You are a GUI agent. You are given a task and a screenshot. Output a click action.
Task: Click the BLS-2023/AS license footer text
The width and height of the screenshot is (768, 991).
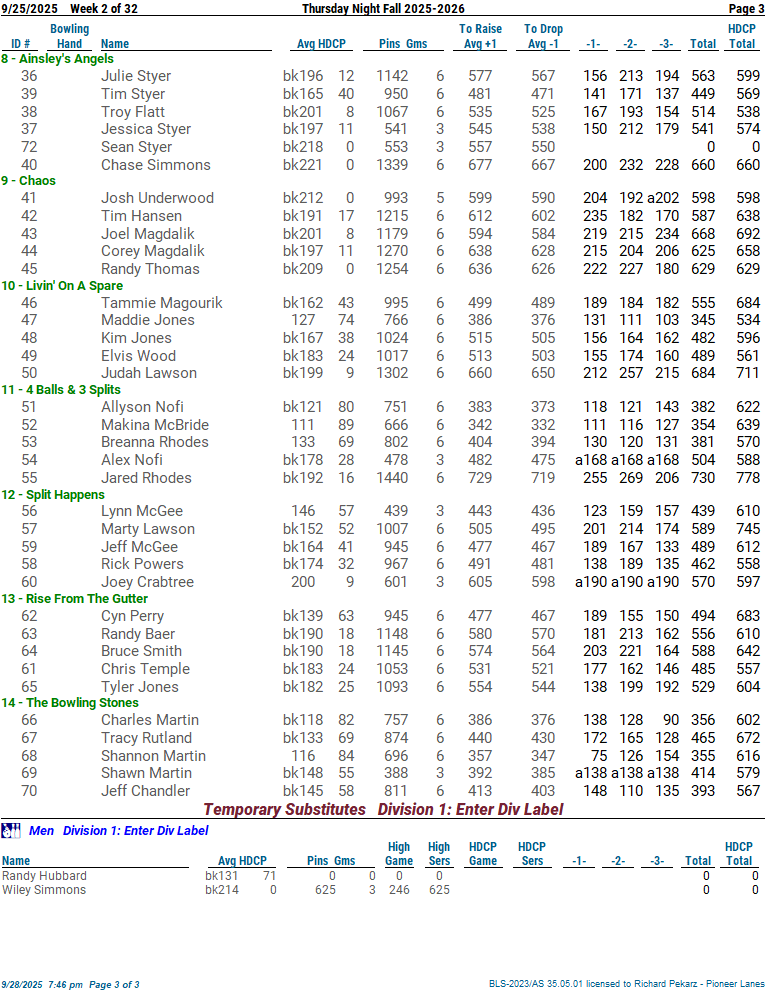click(x=626, y=984)
